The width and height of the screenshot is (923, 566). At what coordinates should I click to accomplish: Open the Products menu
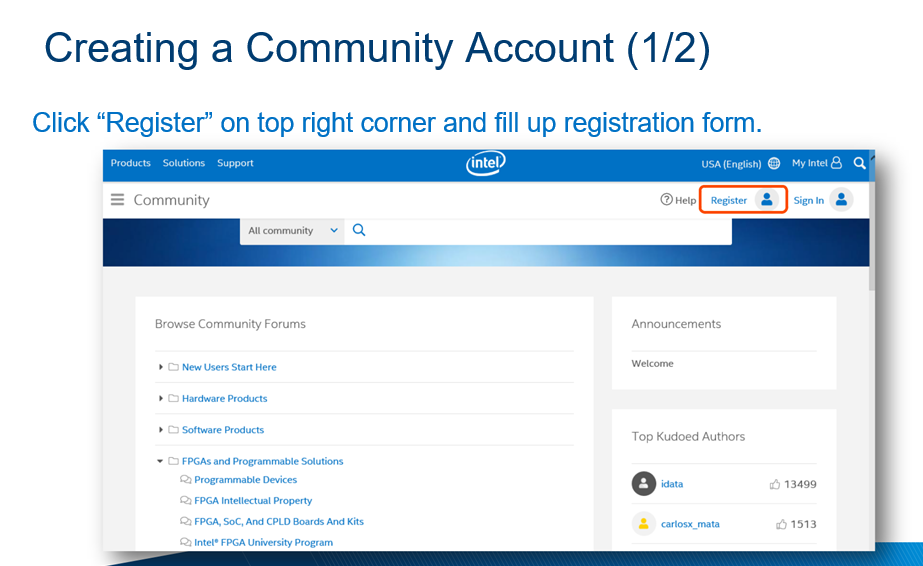(x=131, y=163)
